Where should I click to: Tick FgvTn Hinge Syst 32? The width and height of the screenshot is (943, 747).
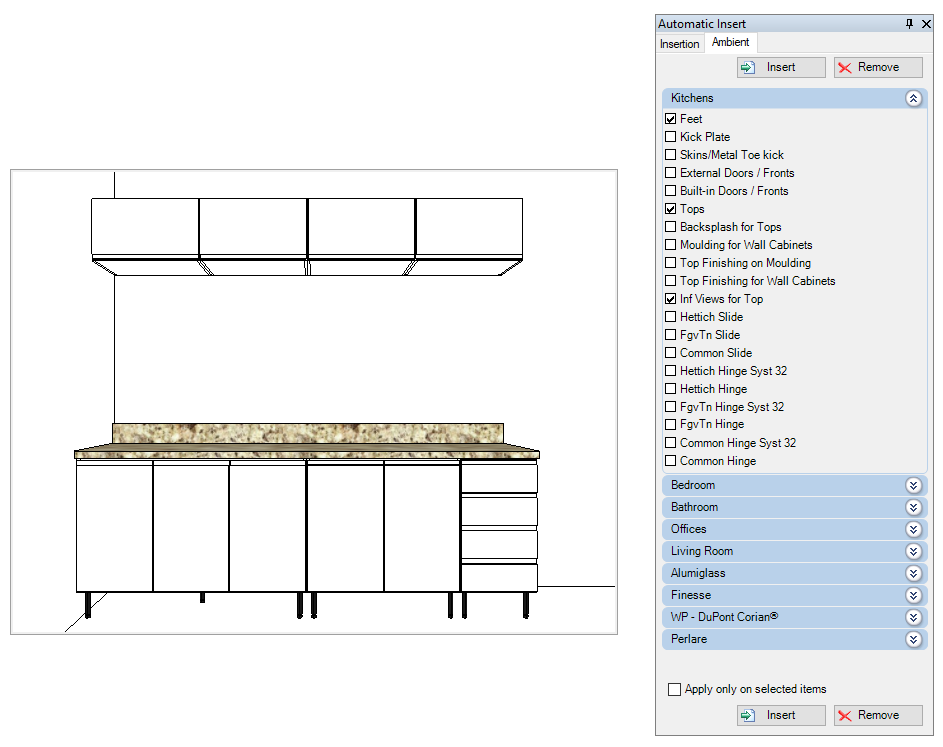(671, 407)
